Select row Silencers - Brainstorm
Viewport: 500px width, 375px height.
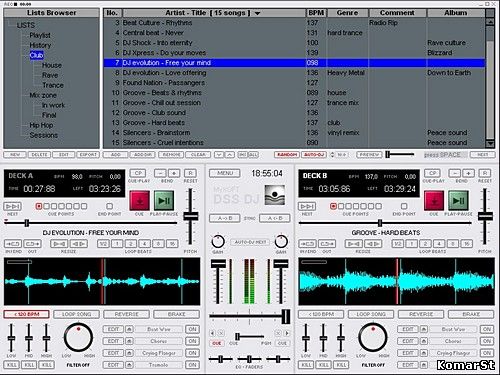pyautogui.click(x=294, y=133)
